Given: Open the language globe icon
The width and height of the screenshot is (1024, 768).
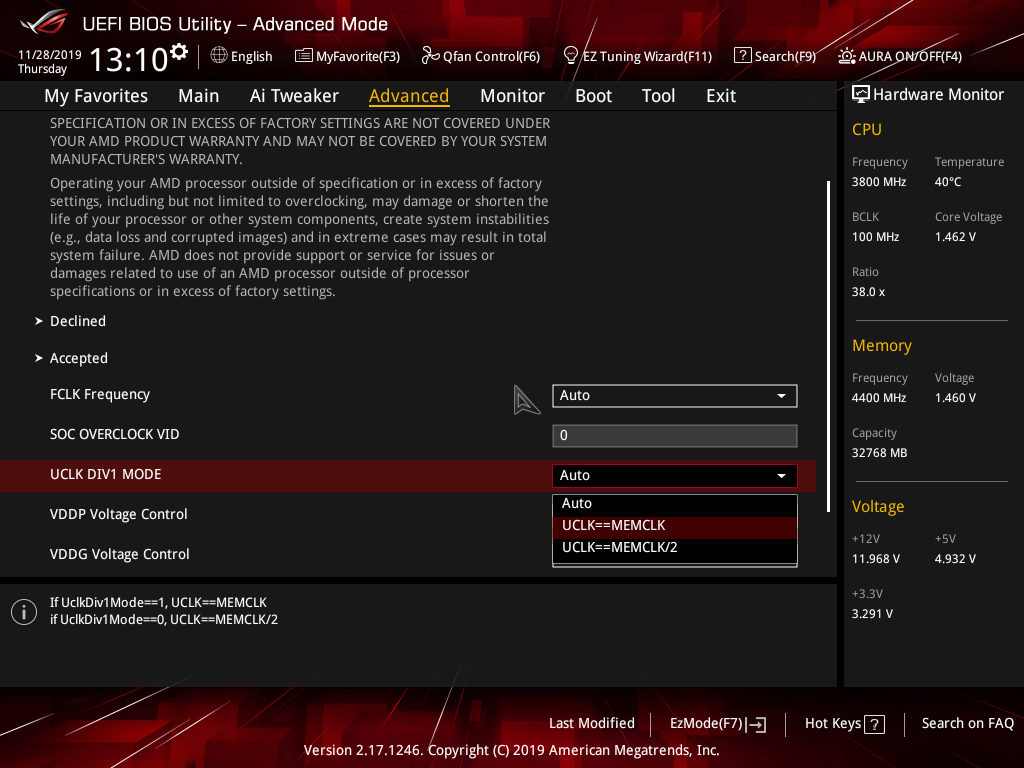Looking at the screenshot, I should [219, 56].
